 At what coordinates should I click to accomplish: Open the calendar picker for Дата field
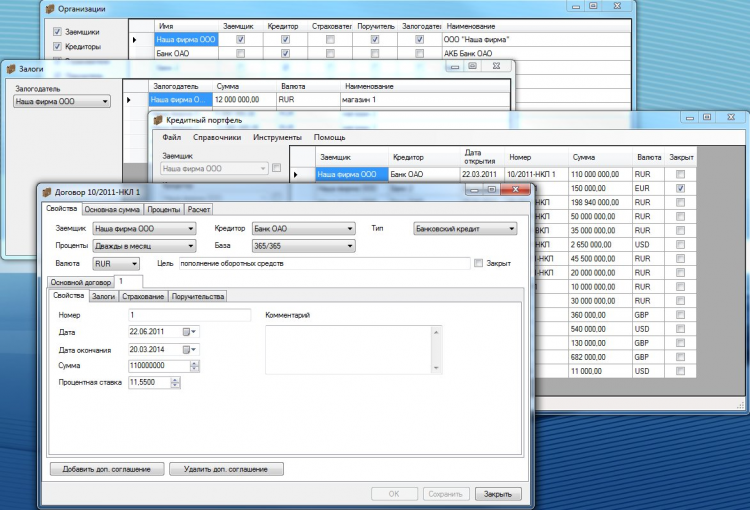[188, 332]
